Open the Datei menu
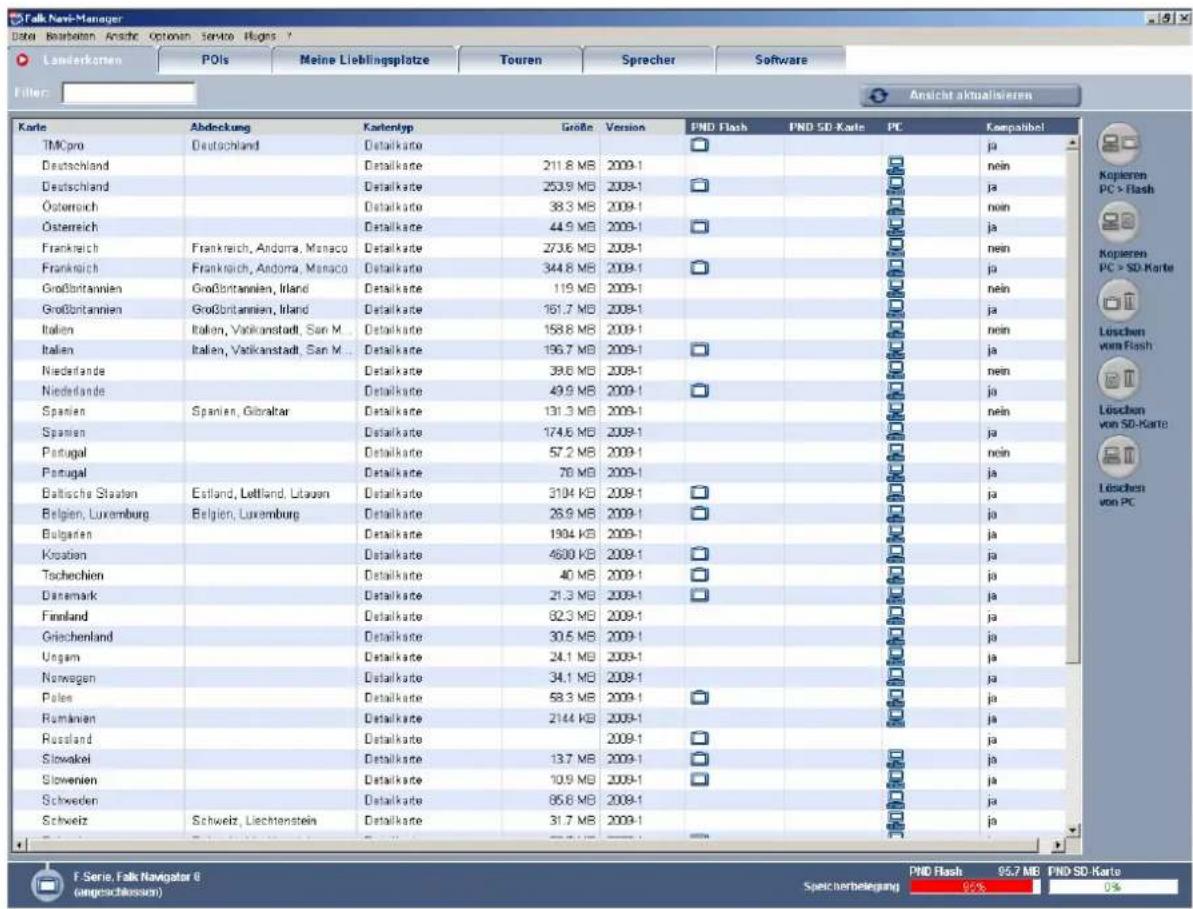Image resolution: width=1193 pixels, height=909 pixels. point(19,36)
